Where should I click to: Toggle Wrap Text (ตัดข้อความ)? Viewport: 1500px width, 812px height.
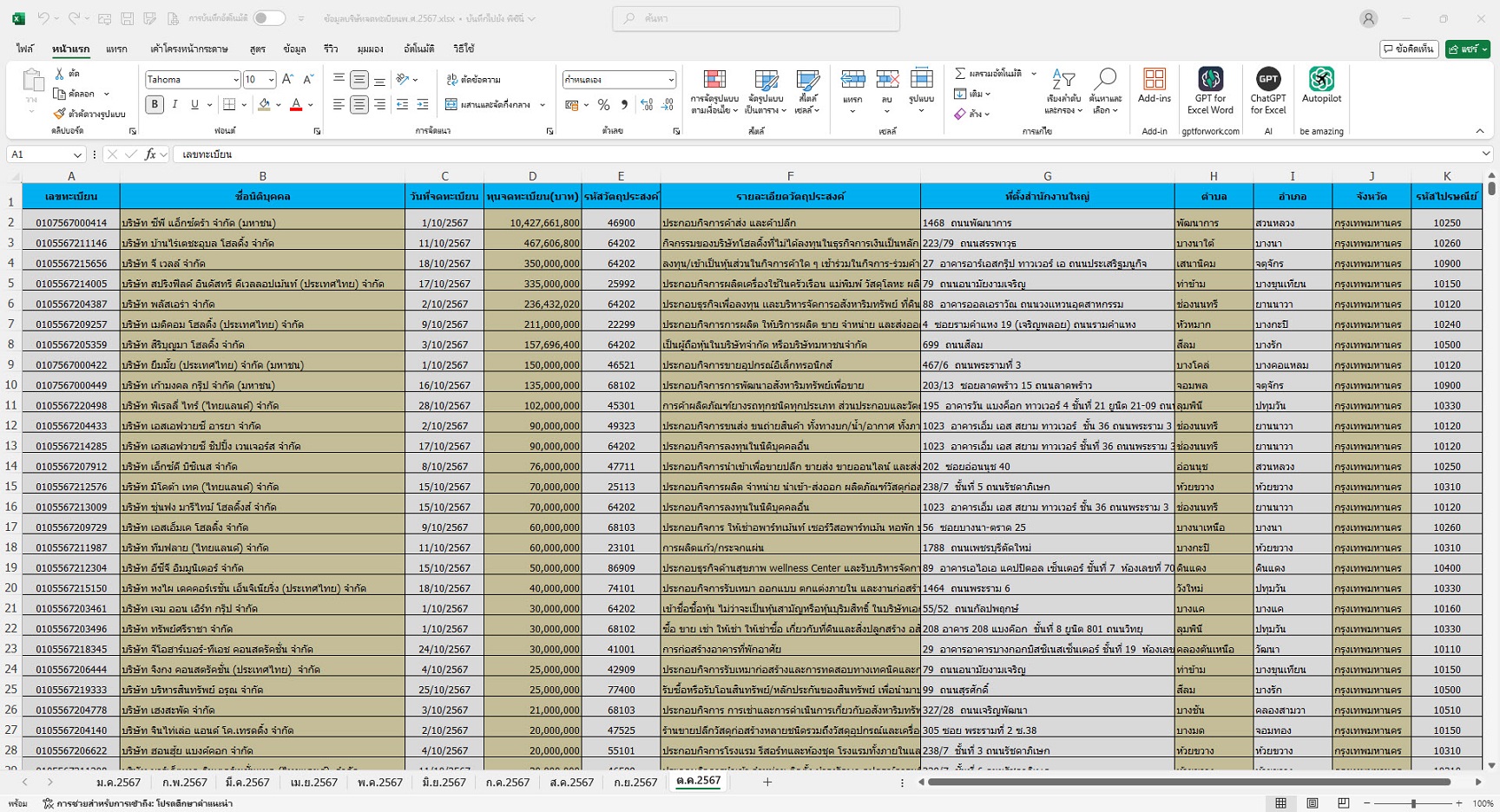tap(473, 80)
